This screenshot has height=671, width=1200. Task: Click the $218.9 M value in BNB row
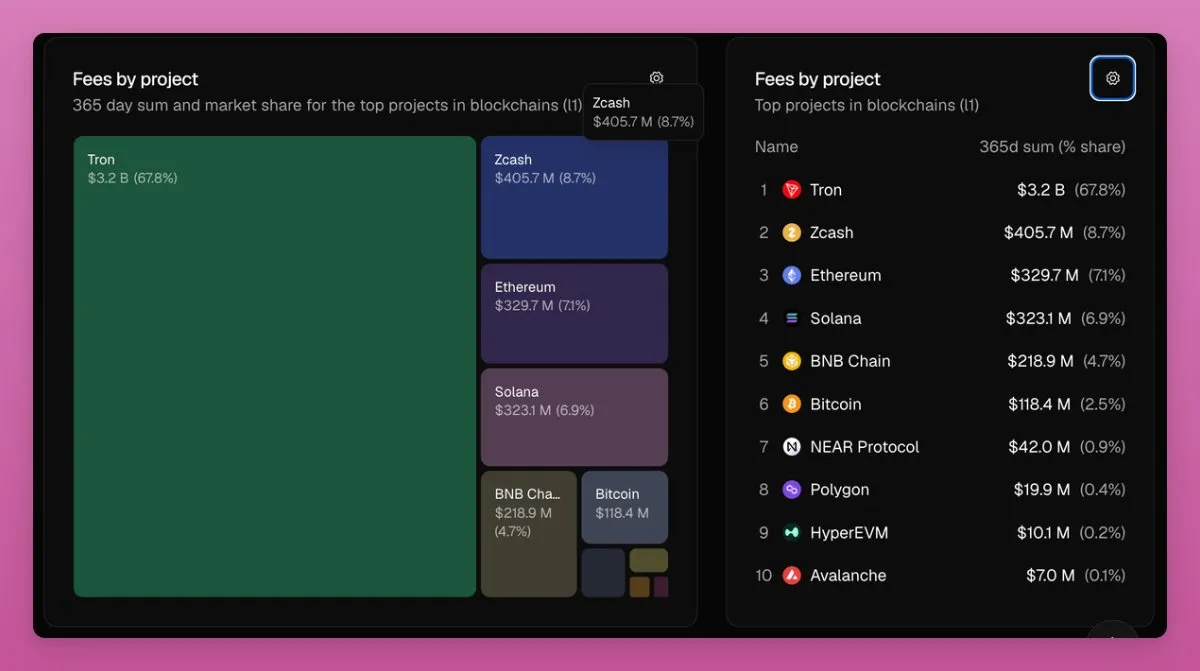pos(1041,361)
